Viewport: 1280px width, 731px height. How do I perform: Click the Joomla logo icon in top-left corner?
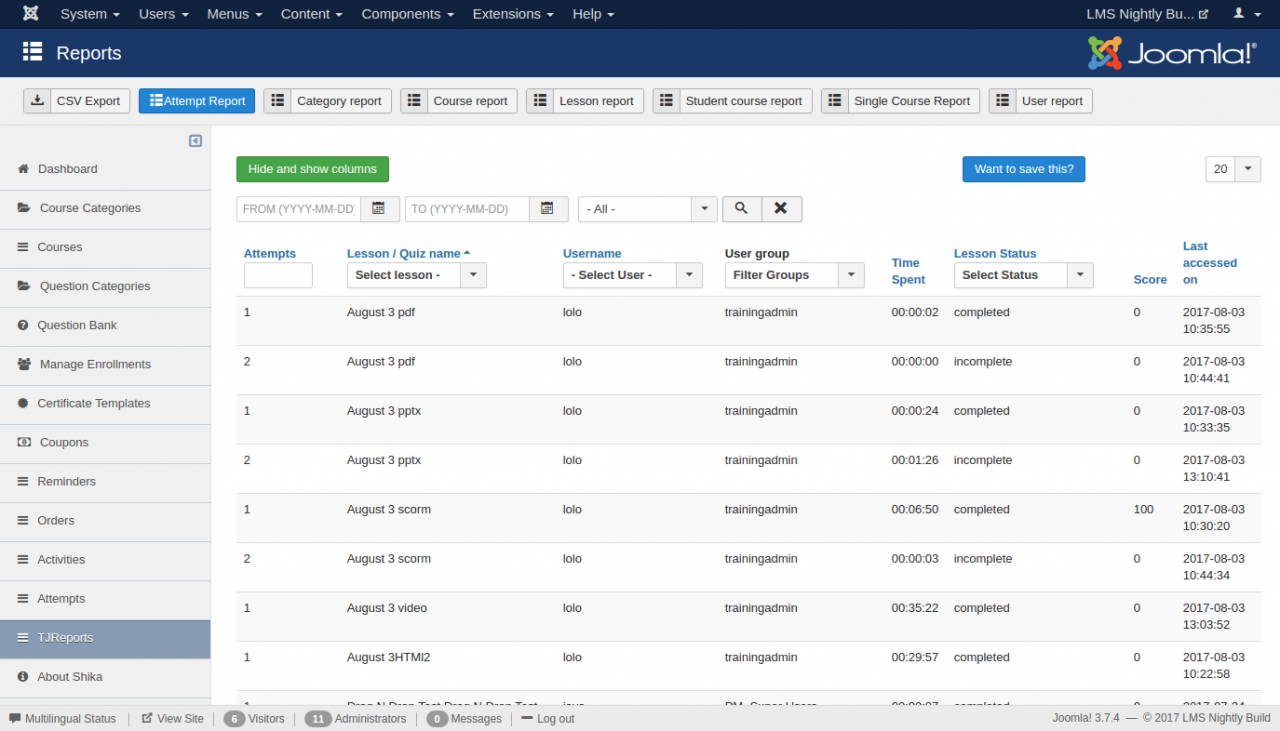pos(31,14)
